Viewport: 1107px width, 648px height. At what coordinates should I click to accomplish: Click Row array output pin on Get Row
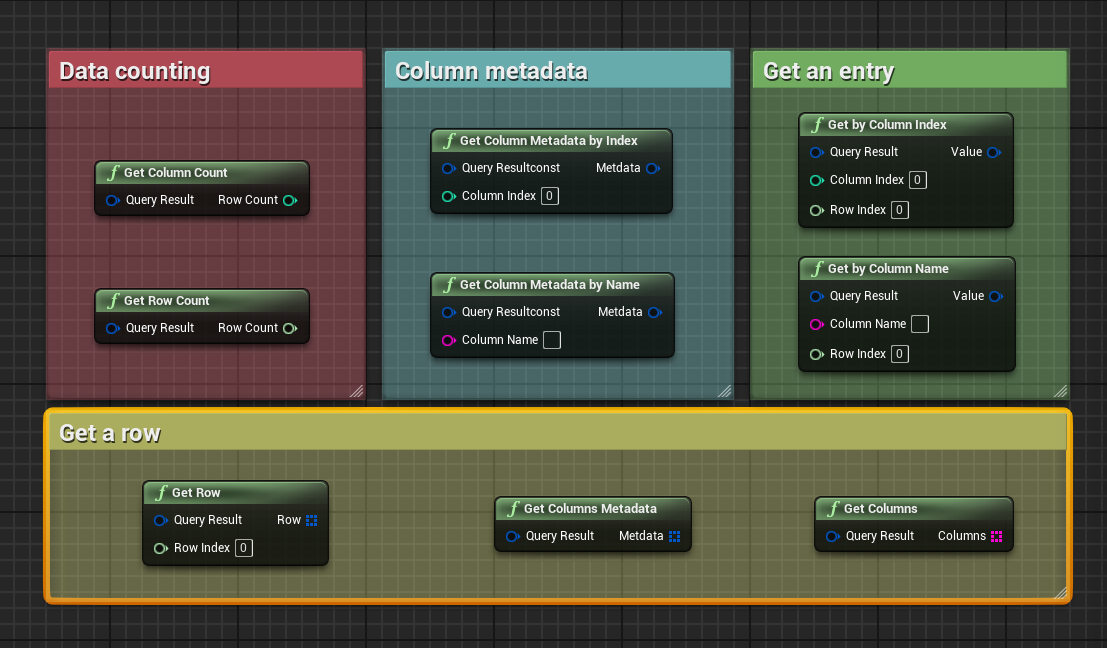tap(311, 520)
